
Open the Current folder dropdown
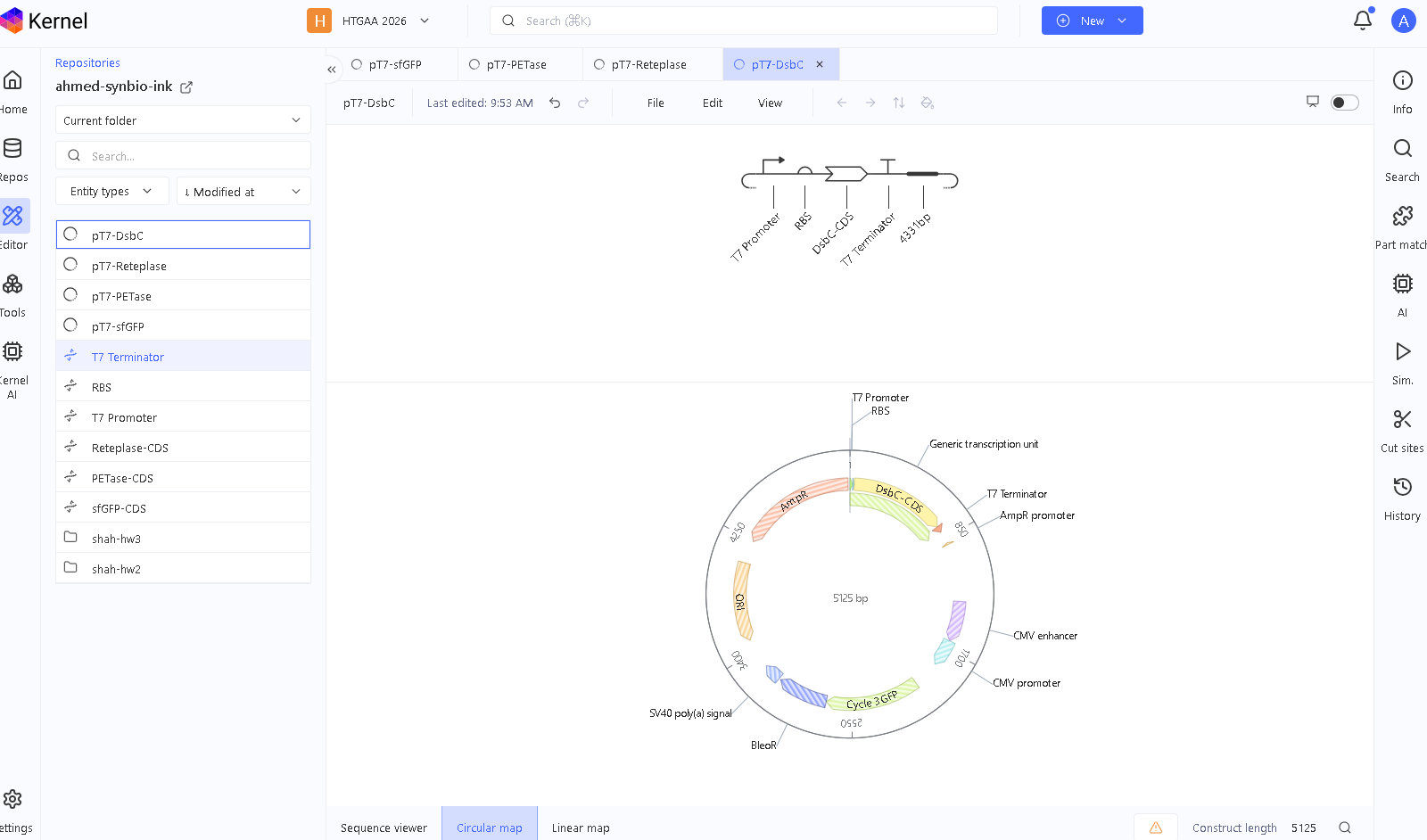pos(183,120)
